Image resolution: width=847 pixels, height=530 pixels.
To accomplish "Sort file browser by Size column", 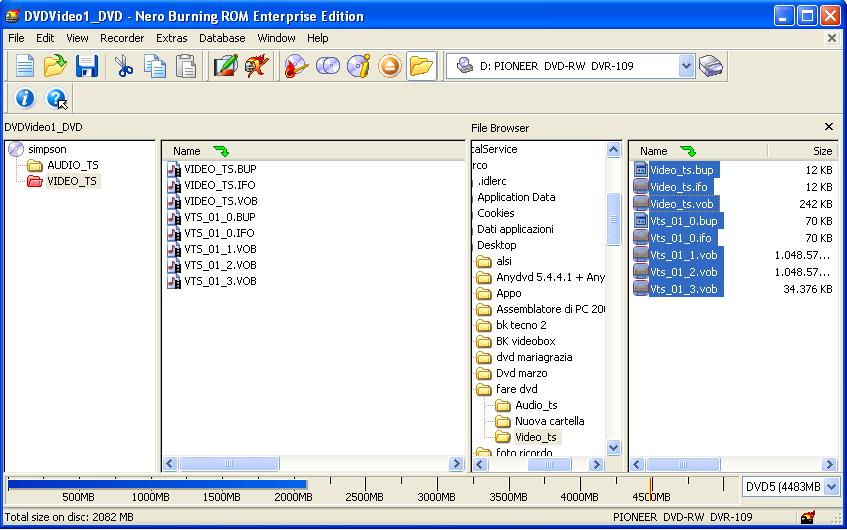I will pyautogui.click(x=803, y=151).
